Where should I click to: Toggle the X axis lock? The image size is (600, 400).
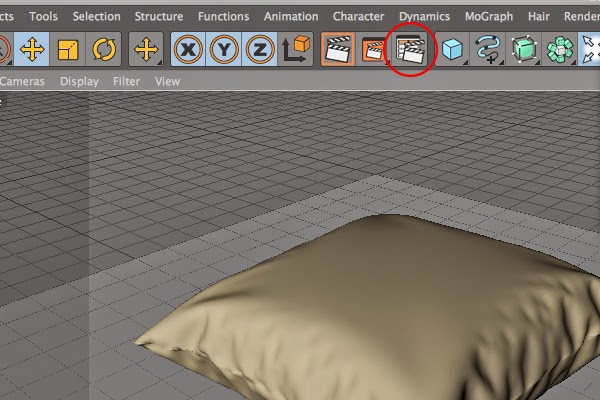point(188,49)
